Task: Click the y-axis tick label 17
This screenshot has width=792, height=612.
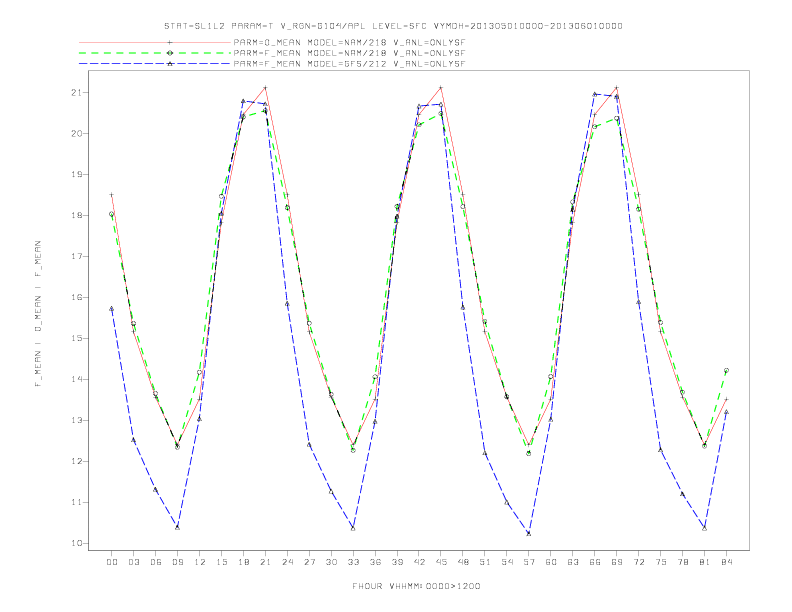Action: (x=76, y=257)
